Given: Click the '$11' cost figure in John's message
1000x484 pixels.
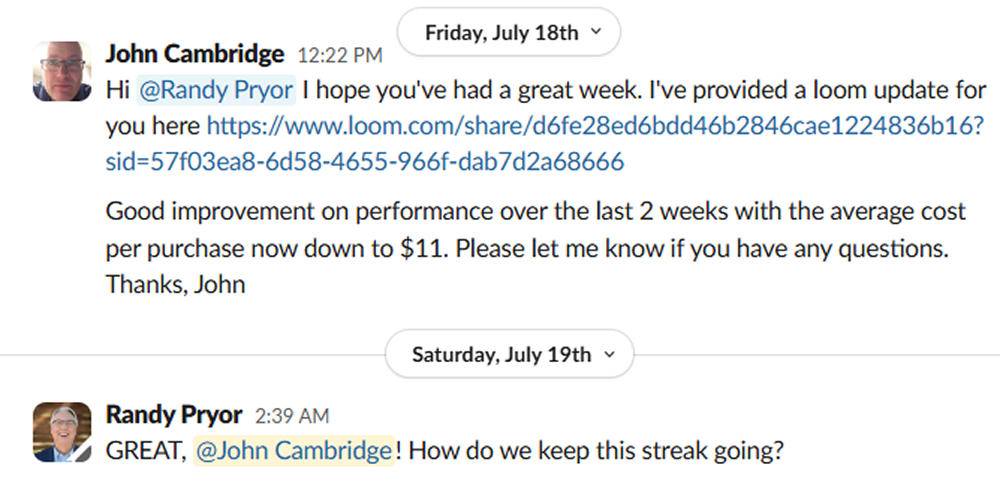Looking at the screenshot, I should (x=422, y=247).
